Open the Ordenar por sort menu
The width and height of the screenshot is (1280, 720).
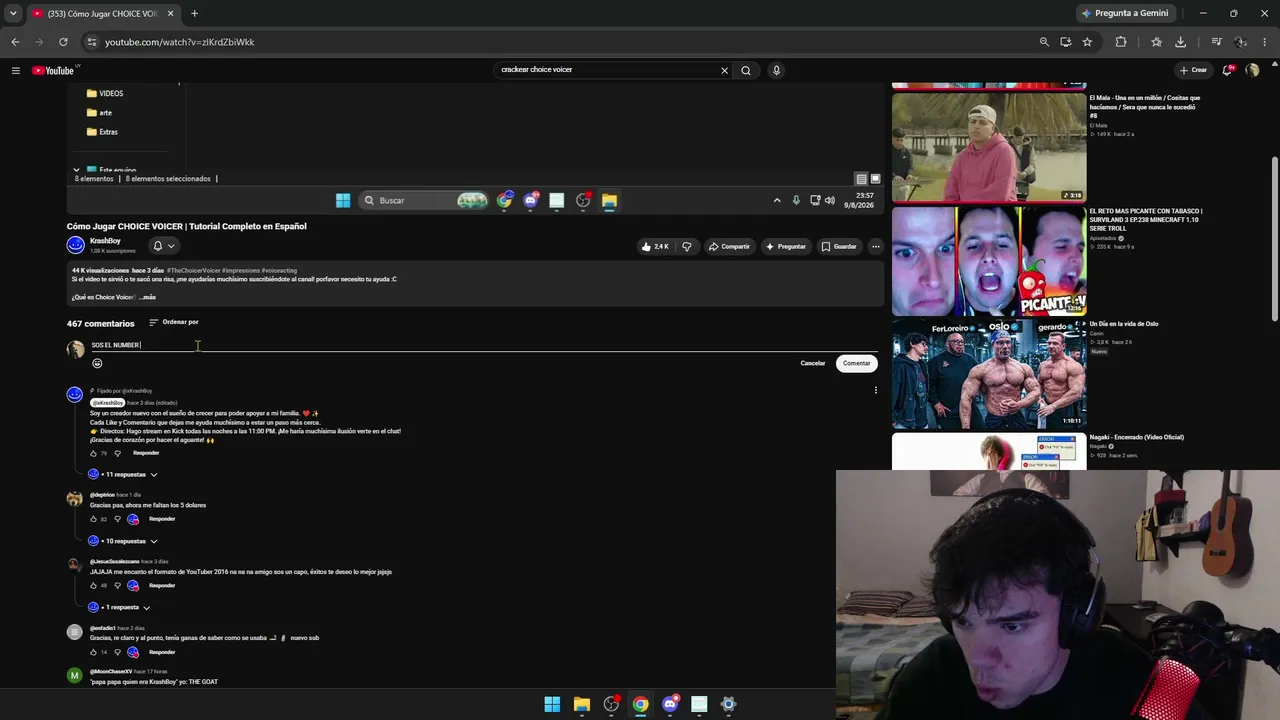tap(174, 322)
